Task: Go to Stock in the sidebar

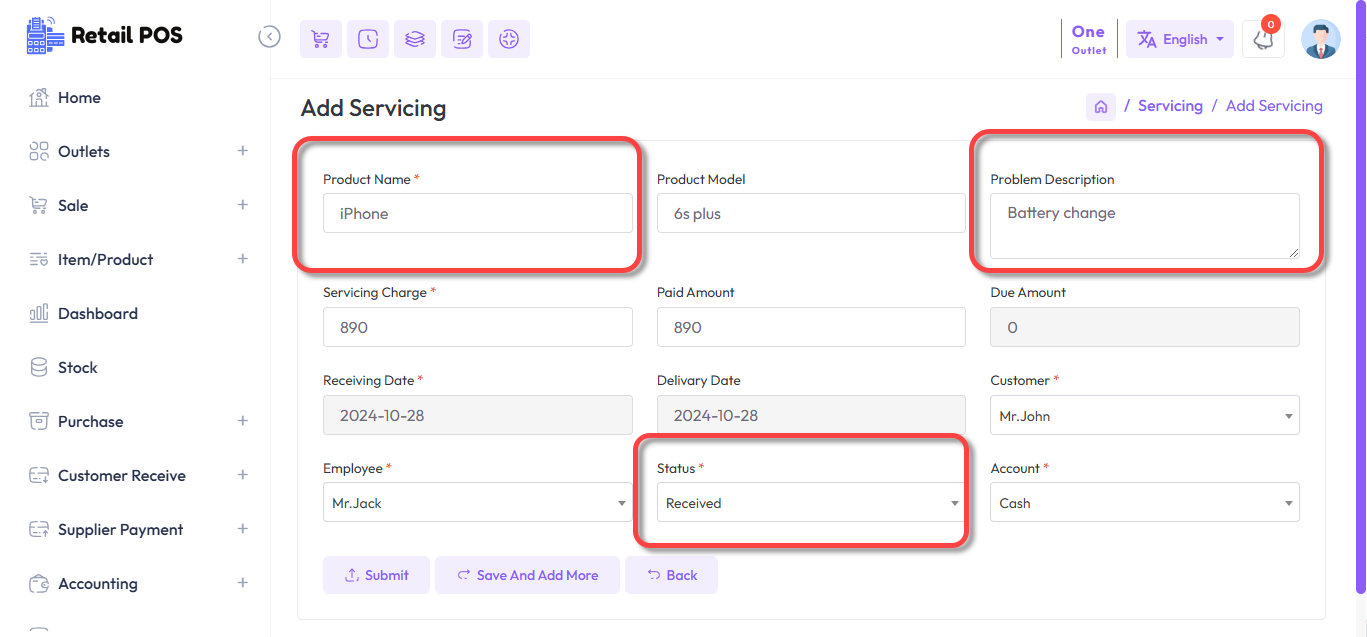Action: (x=77, y=368)
